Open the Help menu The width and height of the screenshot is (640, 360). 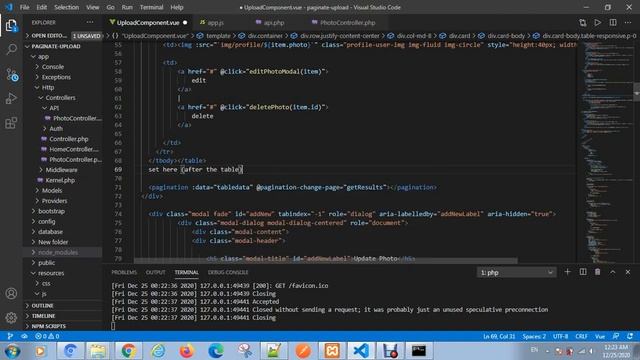pyautogui.click(x=177, y=7)
